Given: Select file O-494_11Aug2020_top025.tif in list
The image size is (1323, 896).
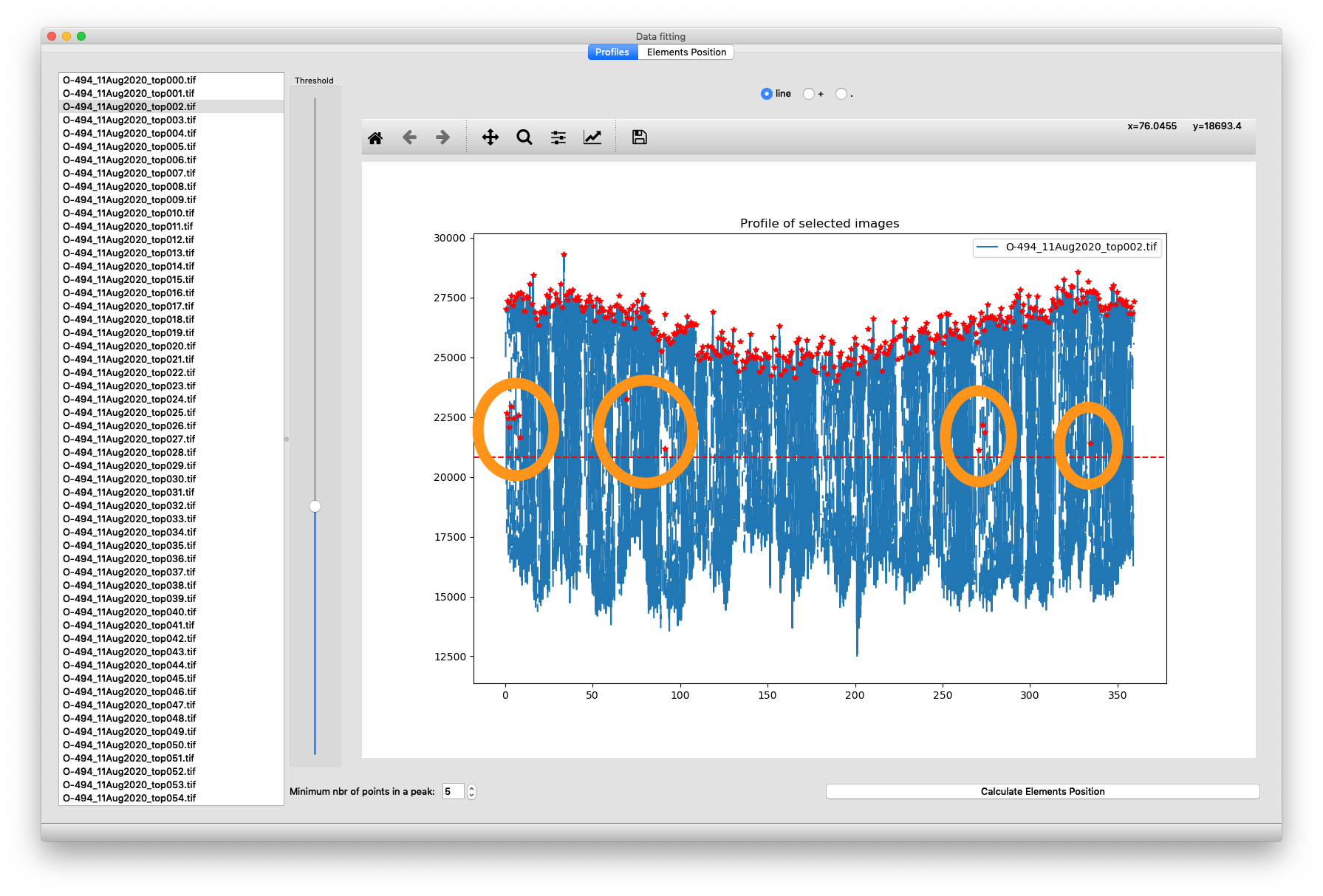Looking at the screenshot, I should click(x=129, y=413).
